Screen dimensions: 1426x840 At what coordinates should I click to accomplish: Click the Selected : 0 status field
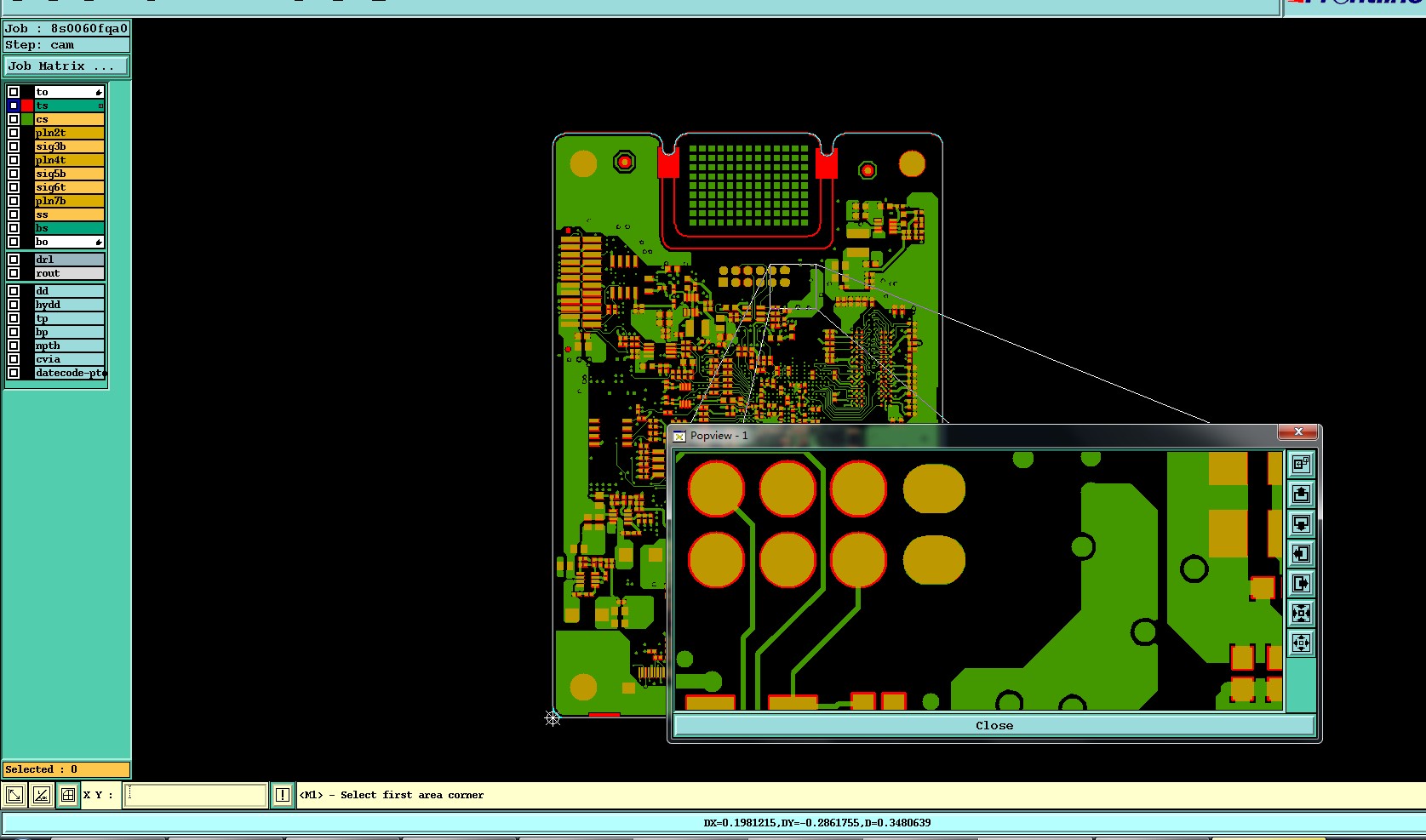tap(66, 769)
